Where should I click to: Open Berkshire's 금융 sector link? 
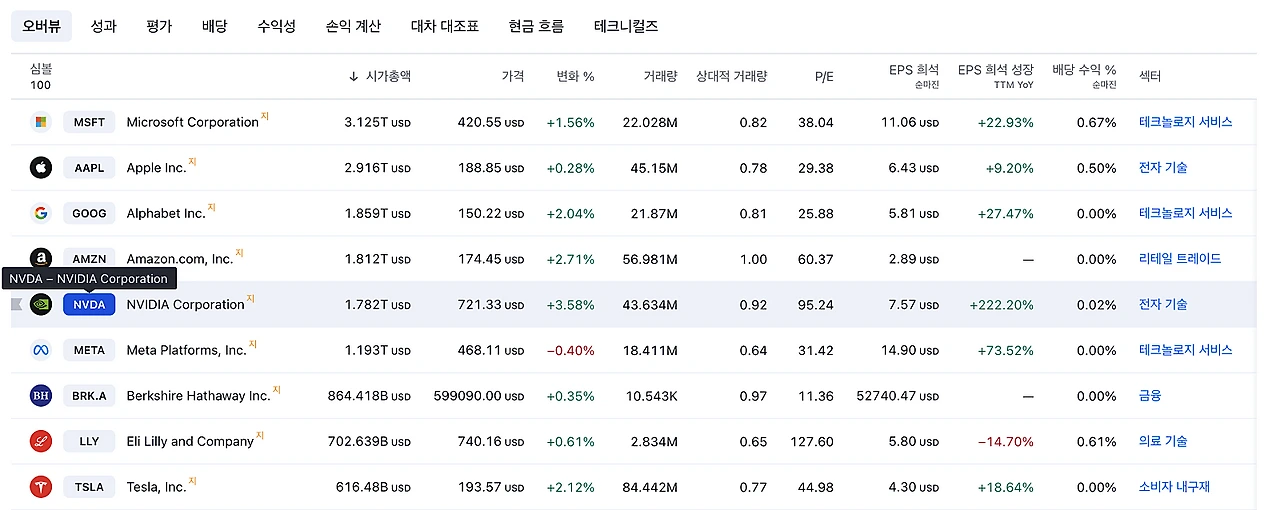(x=1150, y=396)
